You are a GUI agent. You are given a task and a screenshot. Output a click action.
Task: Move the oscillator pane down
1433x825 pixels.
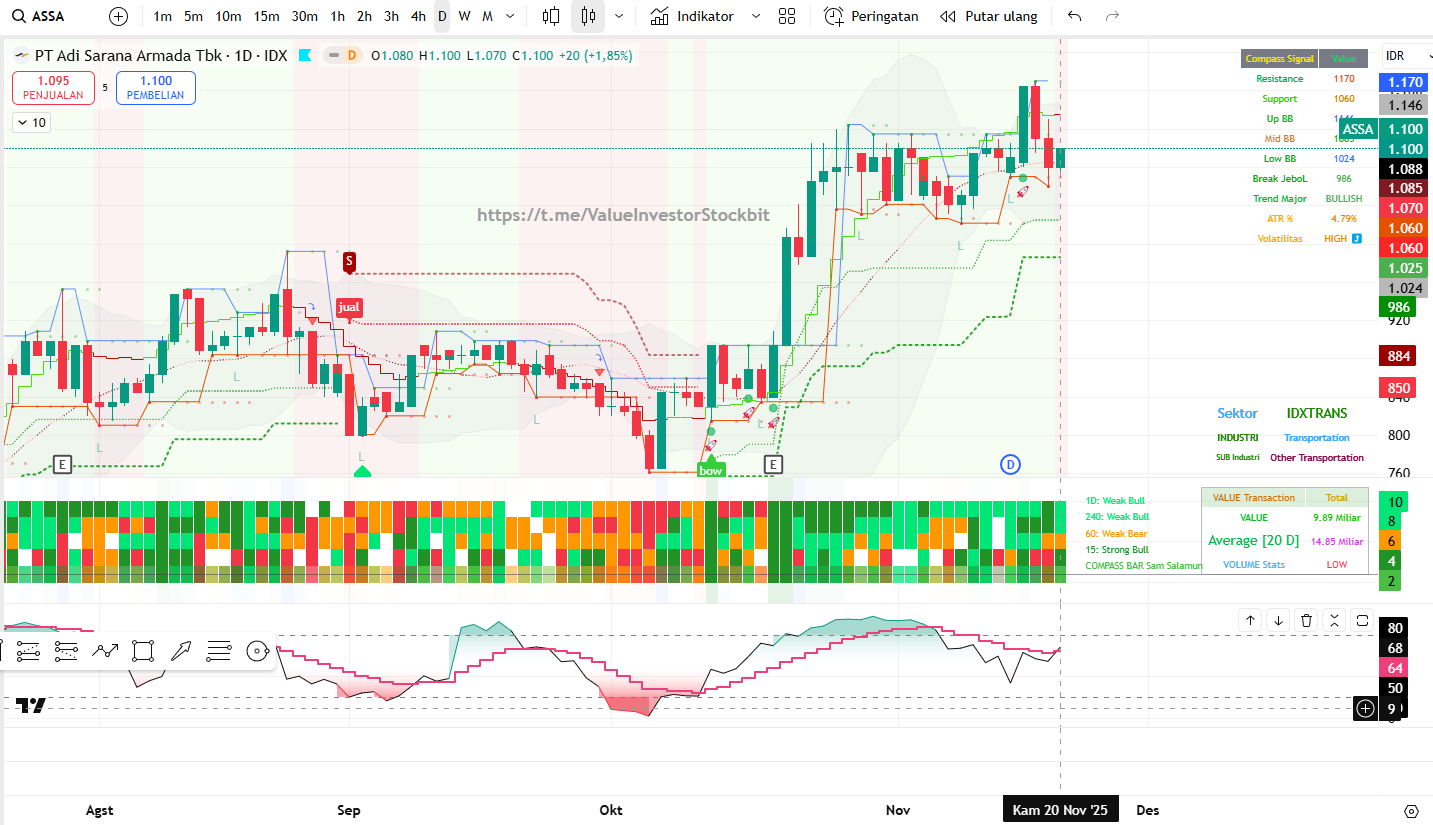[x=1278, y=620]
